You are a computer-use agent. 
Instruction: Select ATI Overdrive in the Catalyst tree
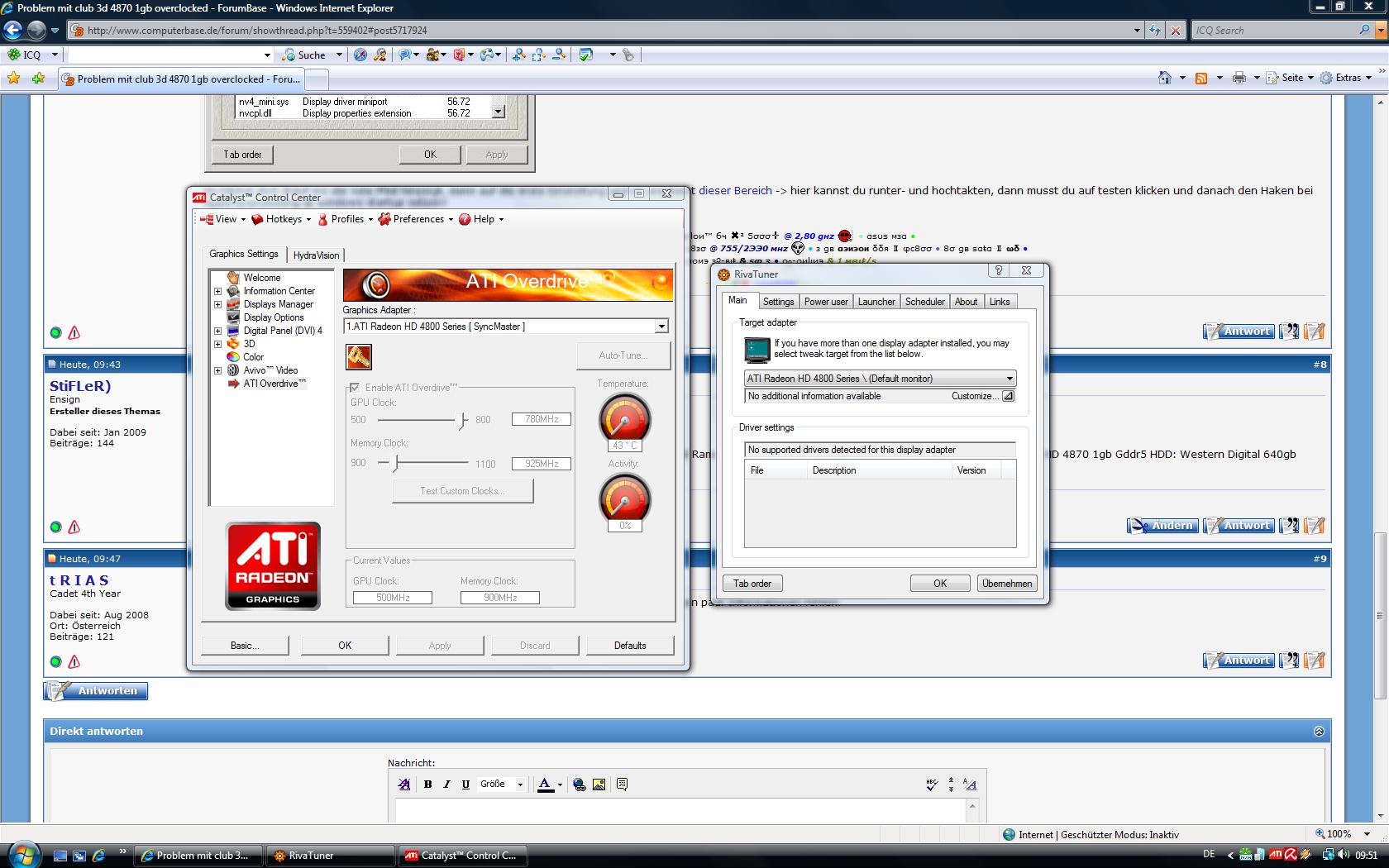274,384
